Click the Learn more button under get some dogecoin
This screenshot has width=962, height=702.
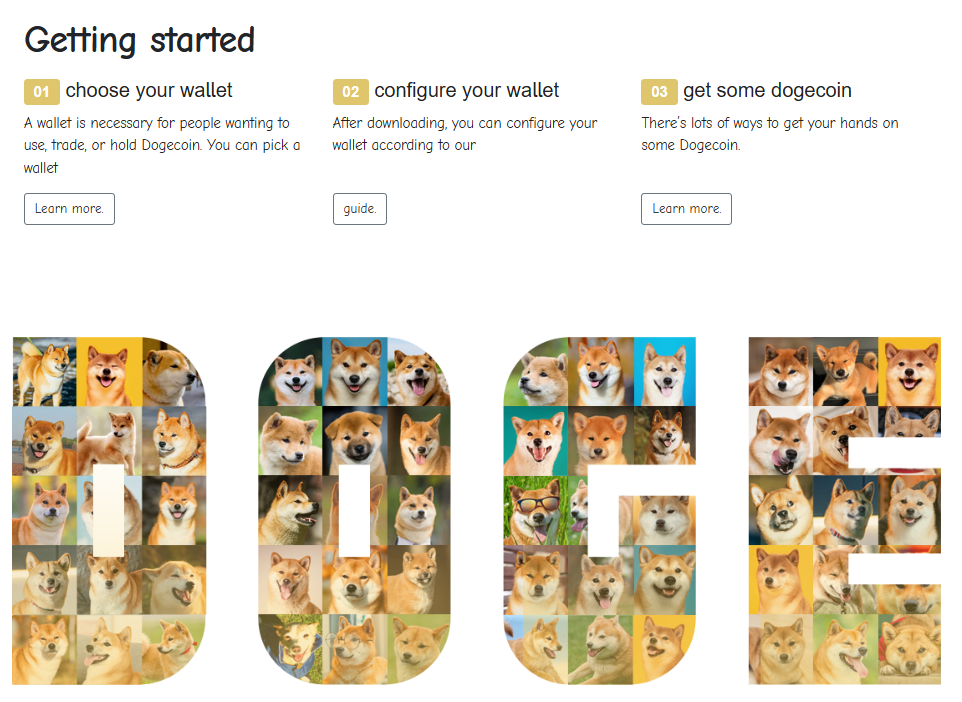pos(686,209)
